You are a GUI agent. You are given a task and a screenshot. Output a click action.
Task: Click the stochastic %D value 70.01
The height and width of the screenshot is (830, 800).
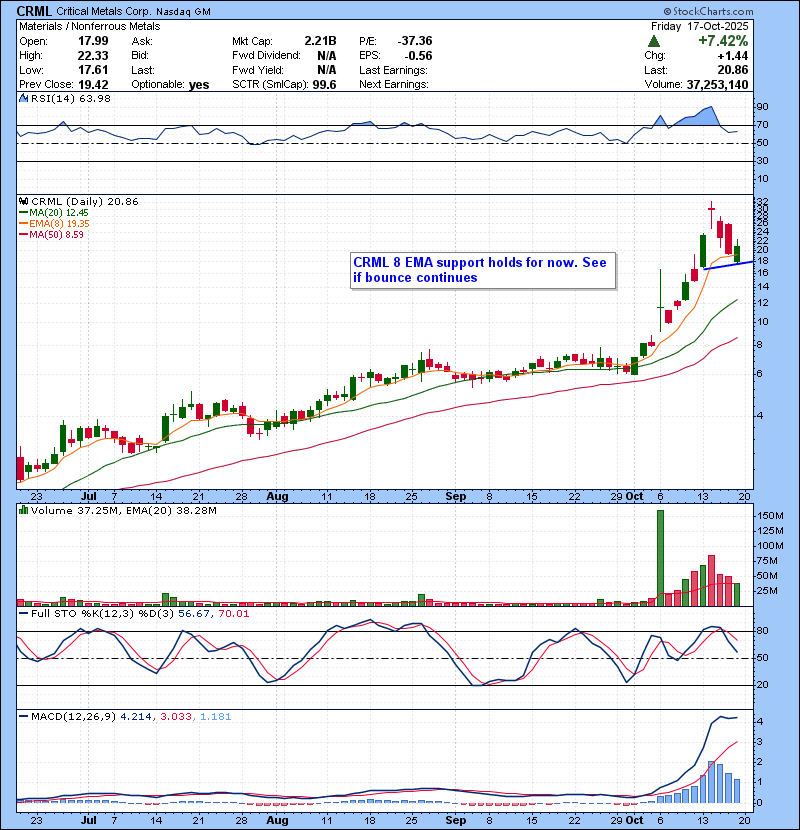[233, 614]
